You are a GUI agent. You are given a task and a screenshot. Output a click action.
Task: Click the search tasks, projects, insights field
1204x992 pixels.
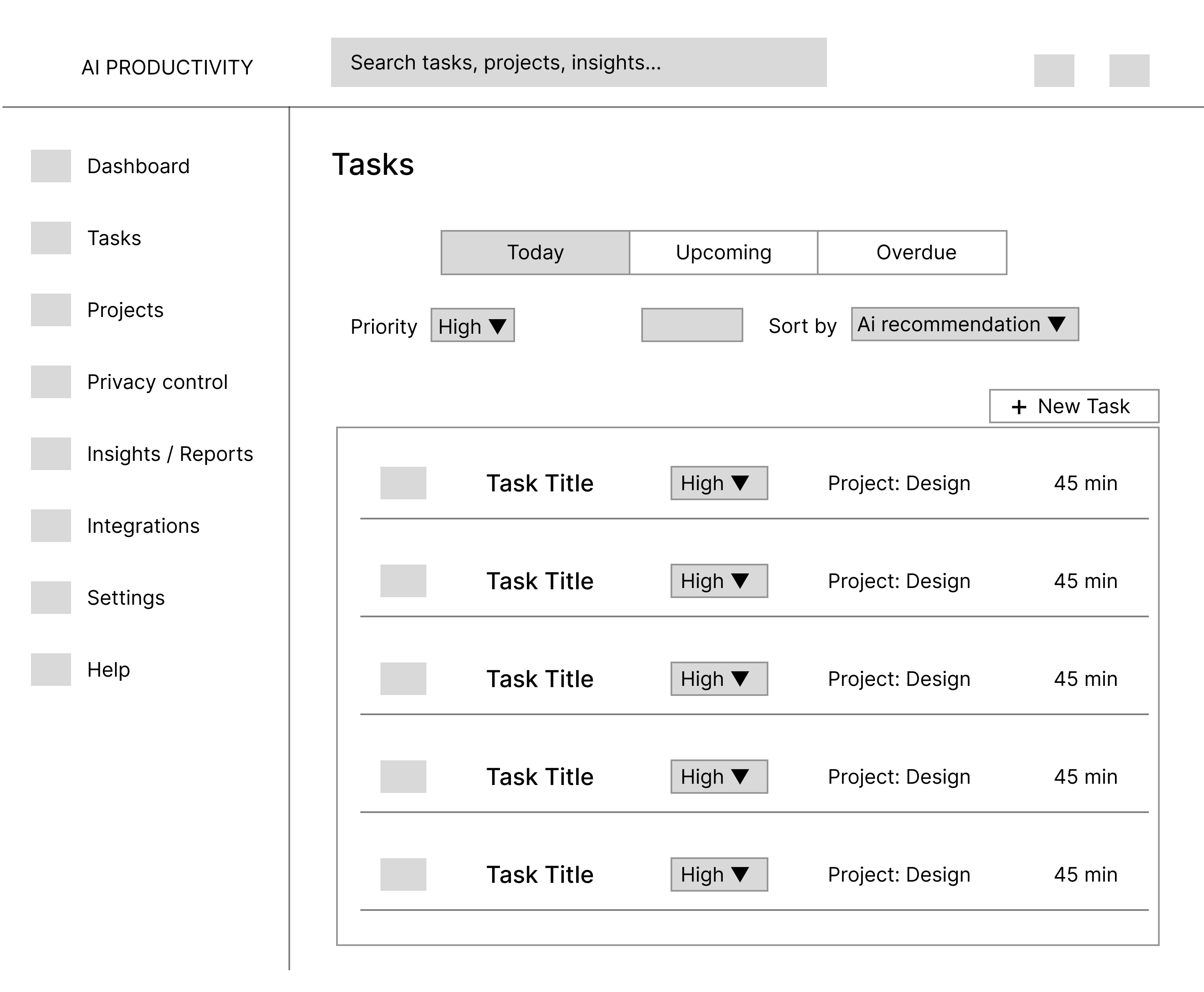[x=578, y=62]
